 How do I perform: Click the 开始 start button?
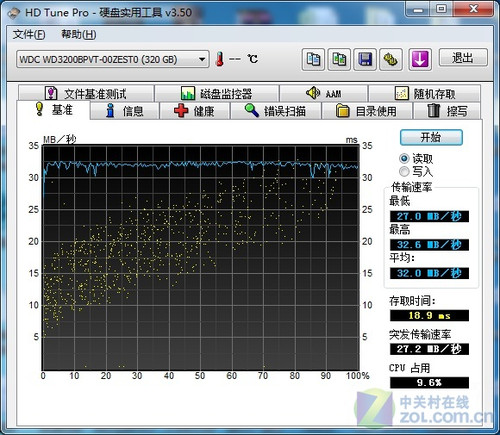coord(431,137)
